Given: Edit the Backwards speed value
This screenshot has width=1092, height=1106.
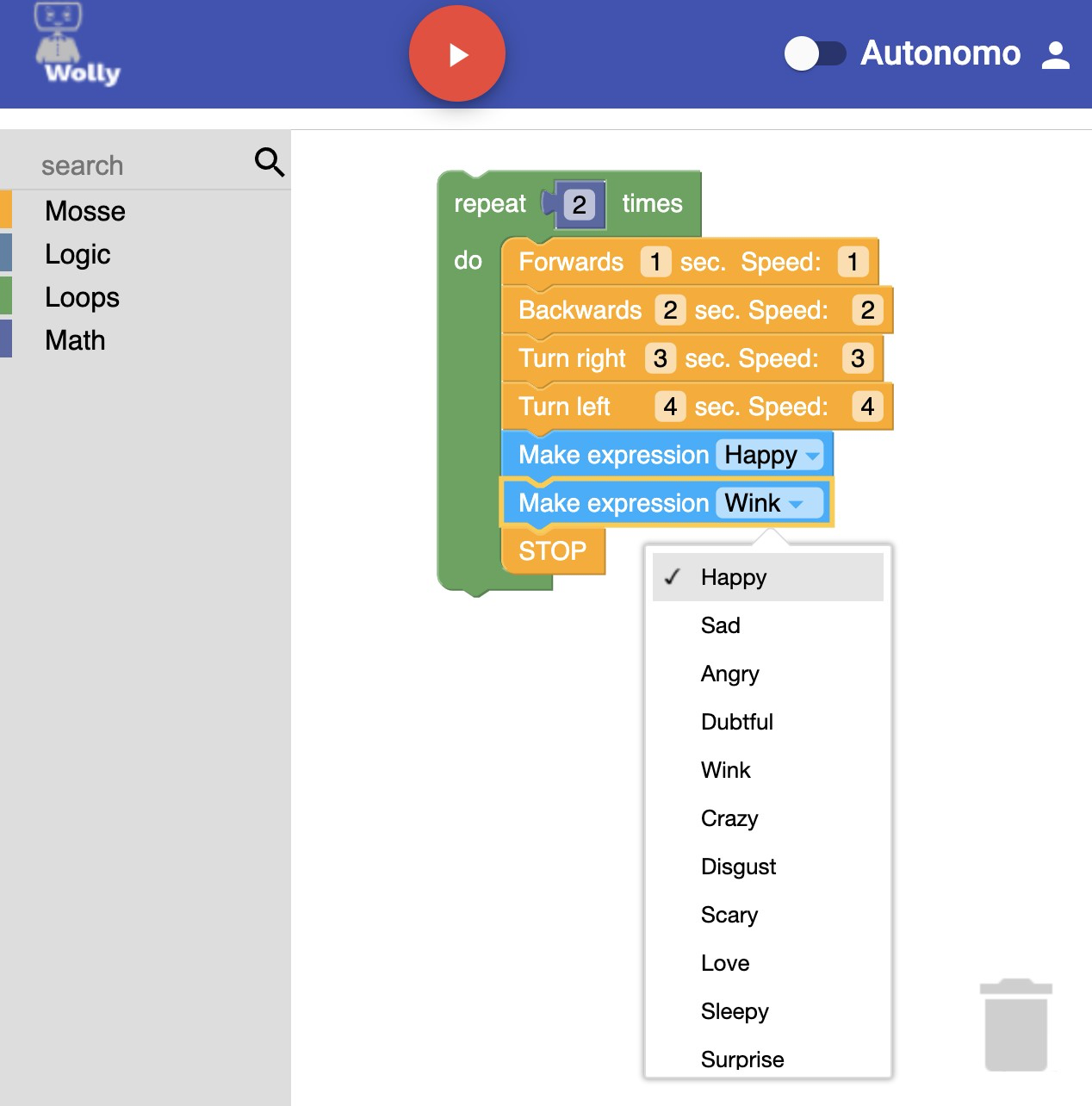Looking at the screenshot, I should [x=867, y=310].
